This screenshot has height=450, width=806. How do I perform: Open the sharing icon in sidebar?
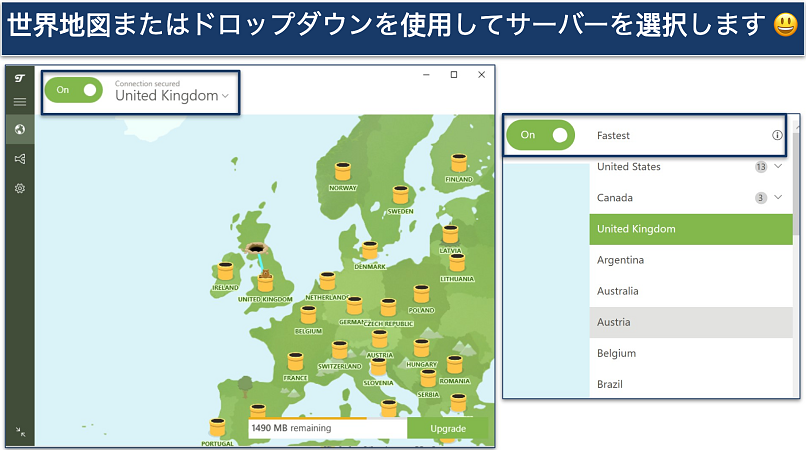coord(20,158)
